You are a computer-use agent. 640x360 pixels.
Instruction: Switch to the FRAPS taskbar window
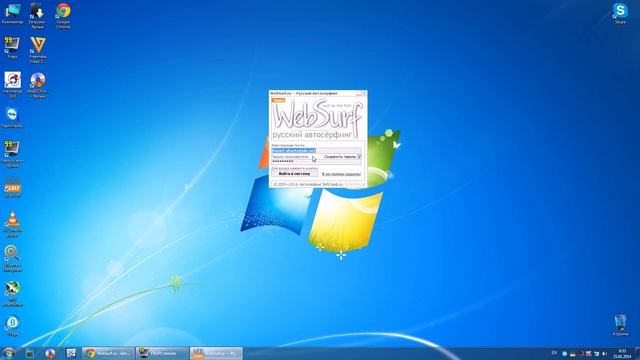click(162, 353)
